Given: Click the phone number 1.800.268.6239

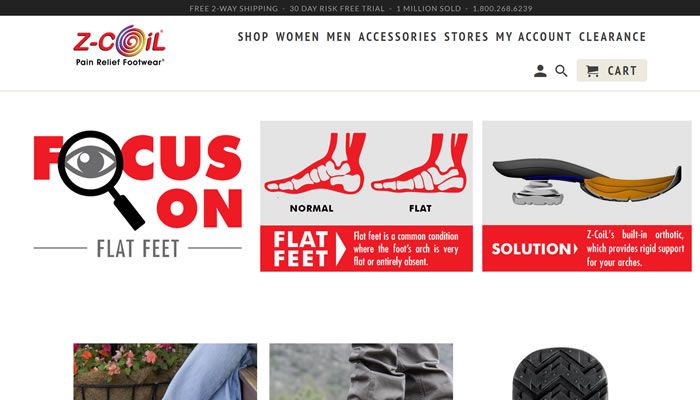Looking at the screenshot, I should click(x=502, y=8).
